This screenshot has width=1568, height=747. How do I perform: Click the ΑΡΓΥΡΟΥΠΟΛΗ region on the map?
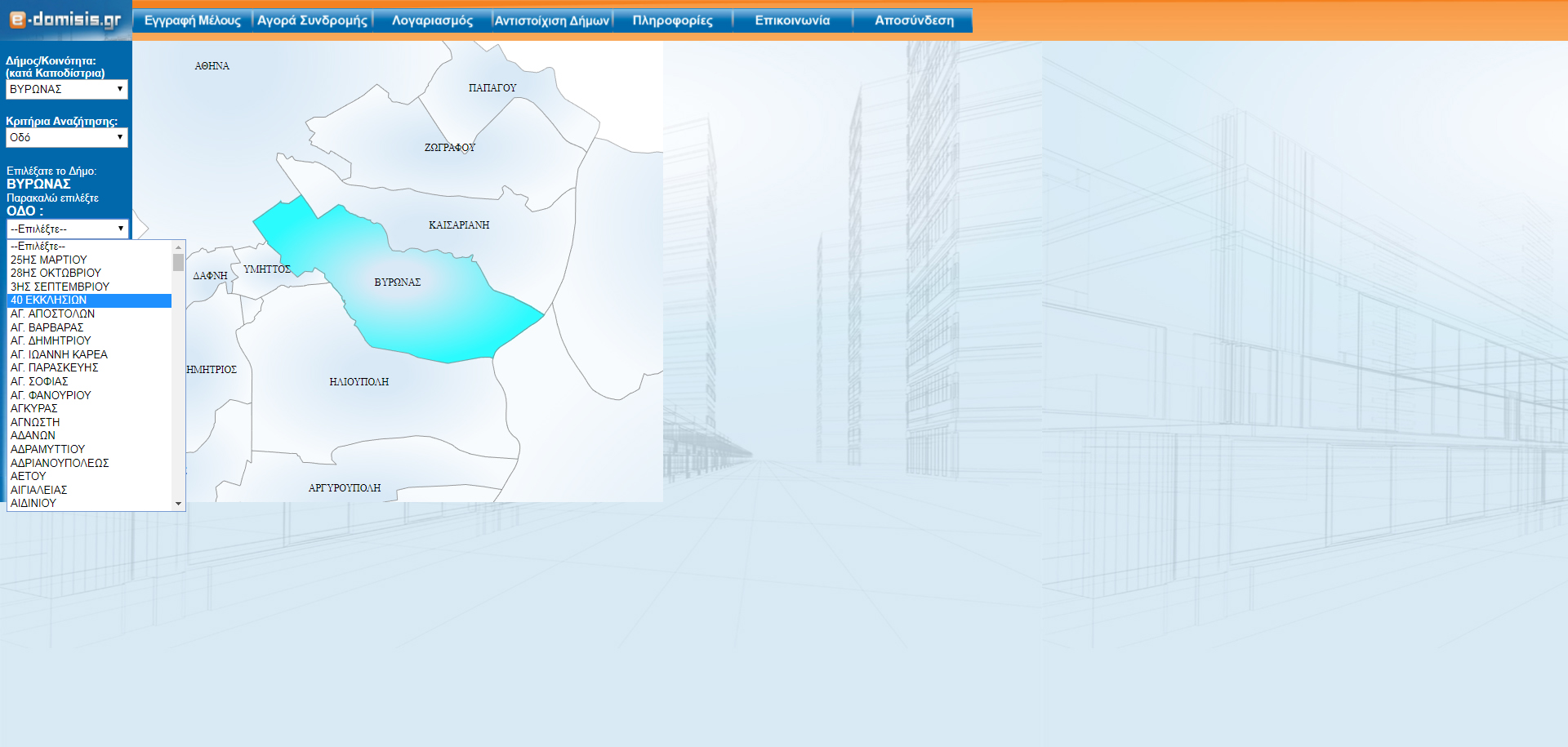coord(345,488)
